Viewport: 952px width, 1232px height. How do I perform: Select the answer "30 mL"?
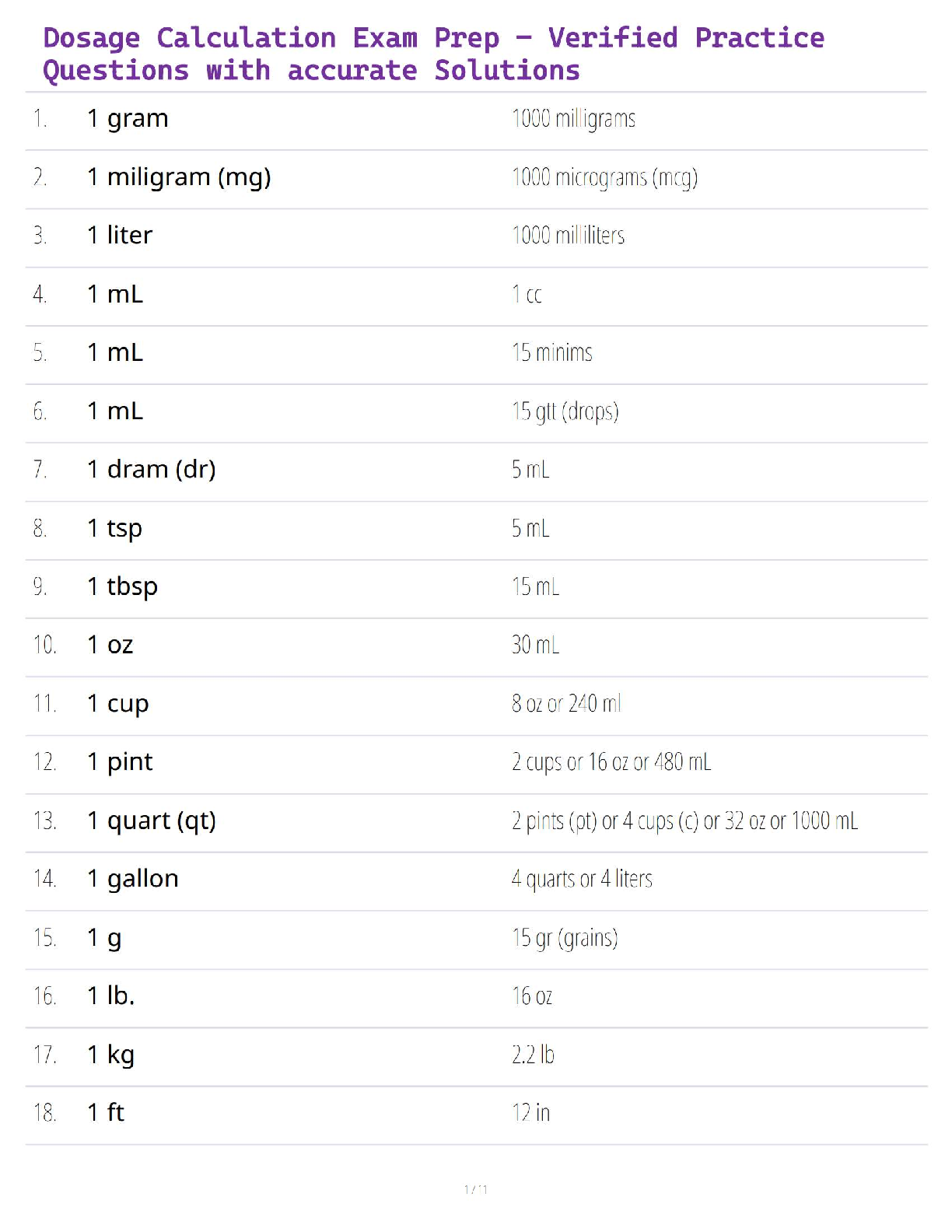pos(535,646)
